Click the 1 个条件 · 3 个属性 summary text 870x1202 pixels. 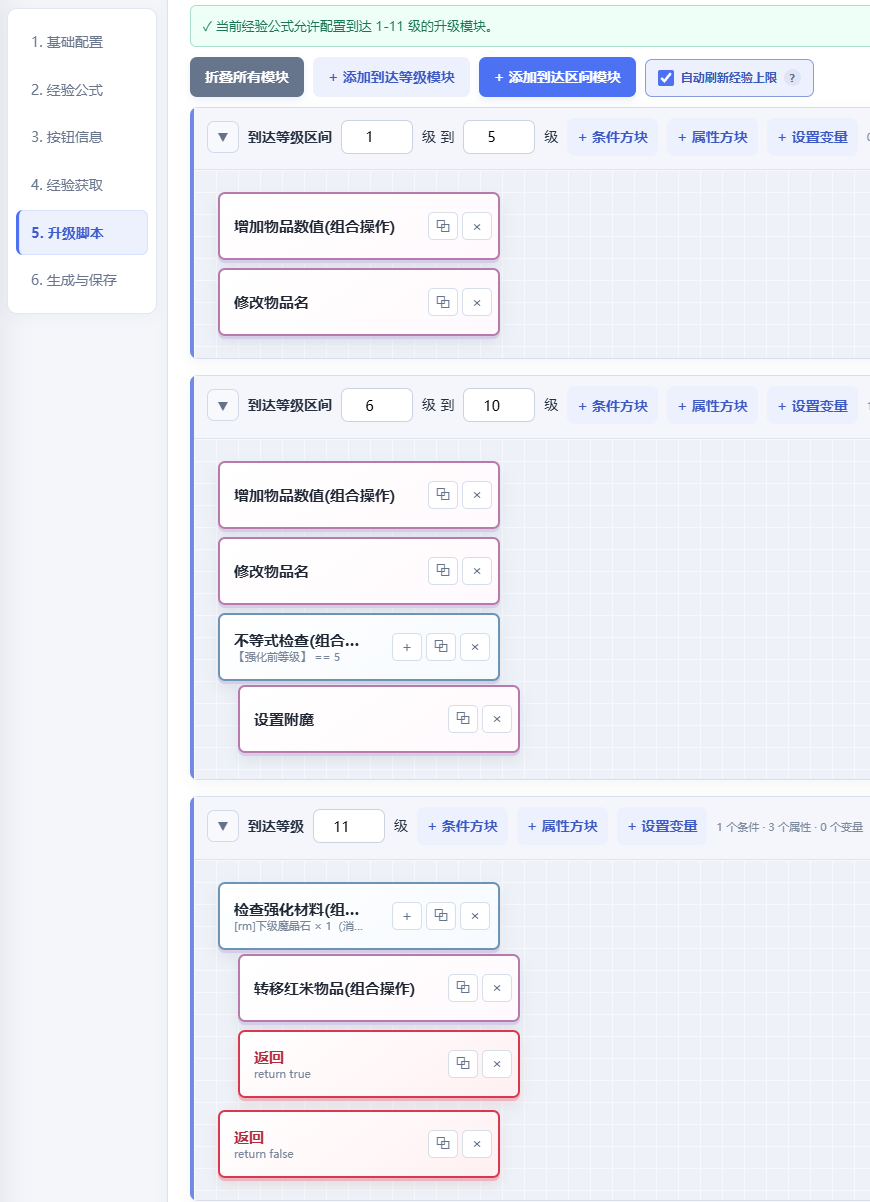(x=790, y=827)
